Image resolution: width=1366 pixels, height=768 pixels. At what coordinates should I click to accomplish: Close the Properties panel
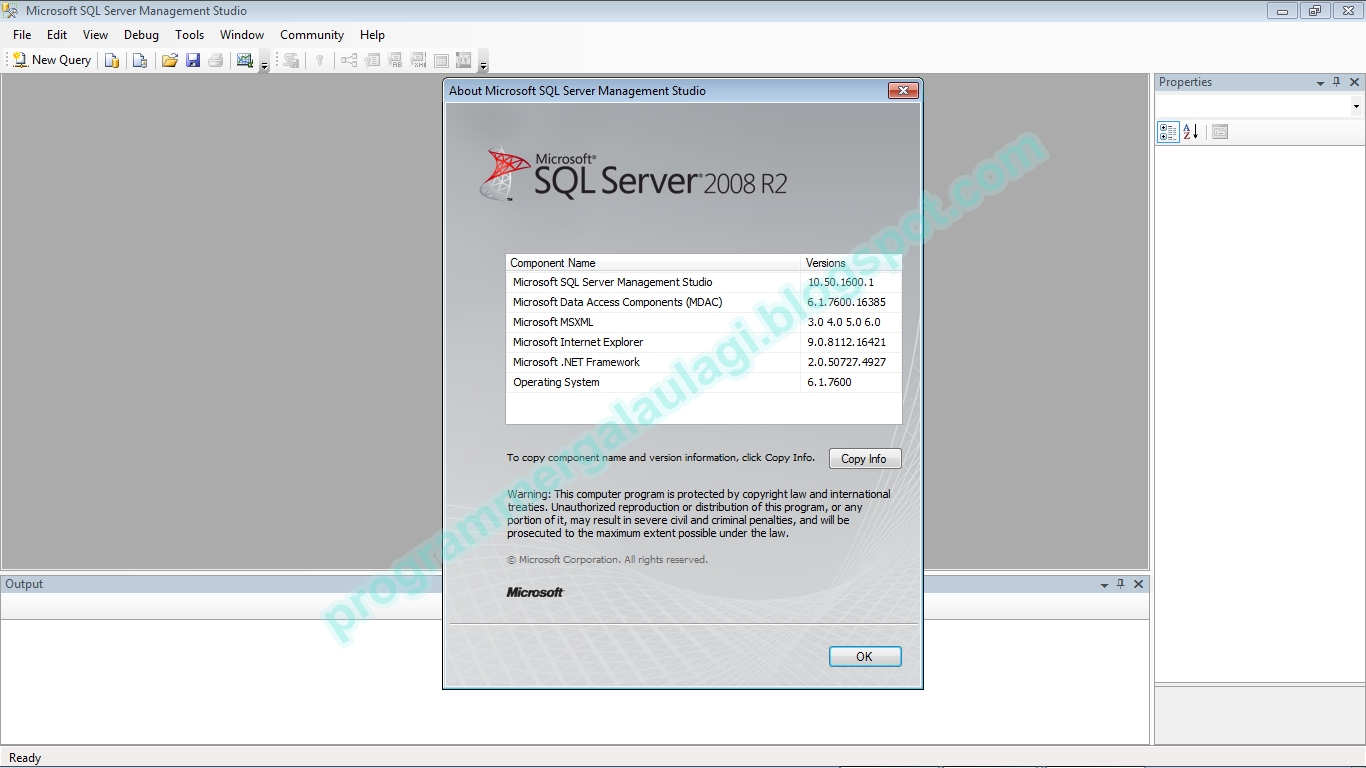(1355, 83)
